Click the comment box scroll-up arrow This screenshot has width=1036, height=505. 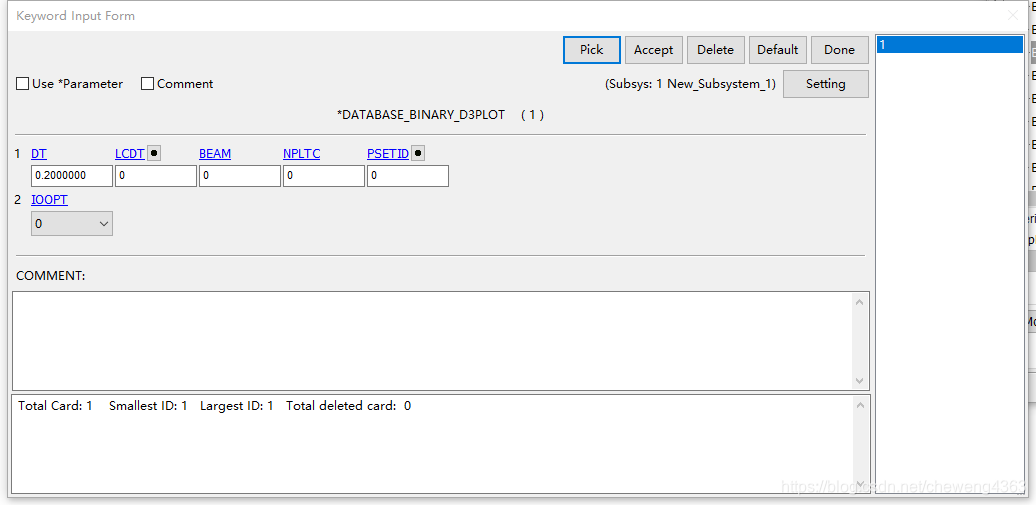pyautogui.click(x=860, y=302)
